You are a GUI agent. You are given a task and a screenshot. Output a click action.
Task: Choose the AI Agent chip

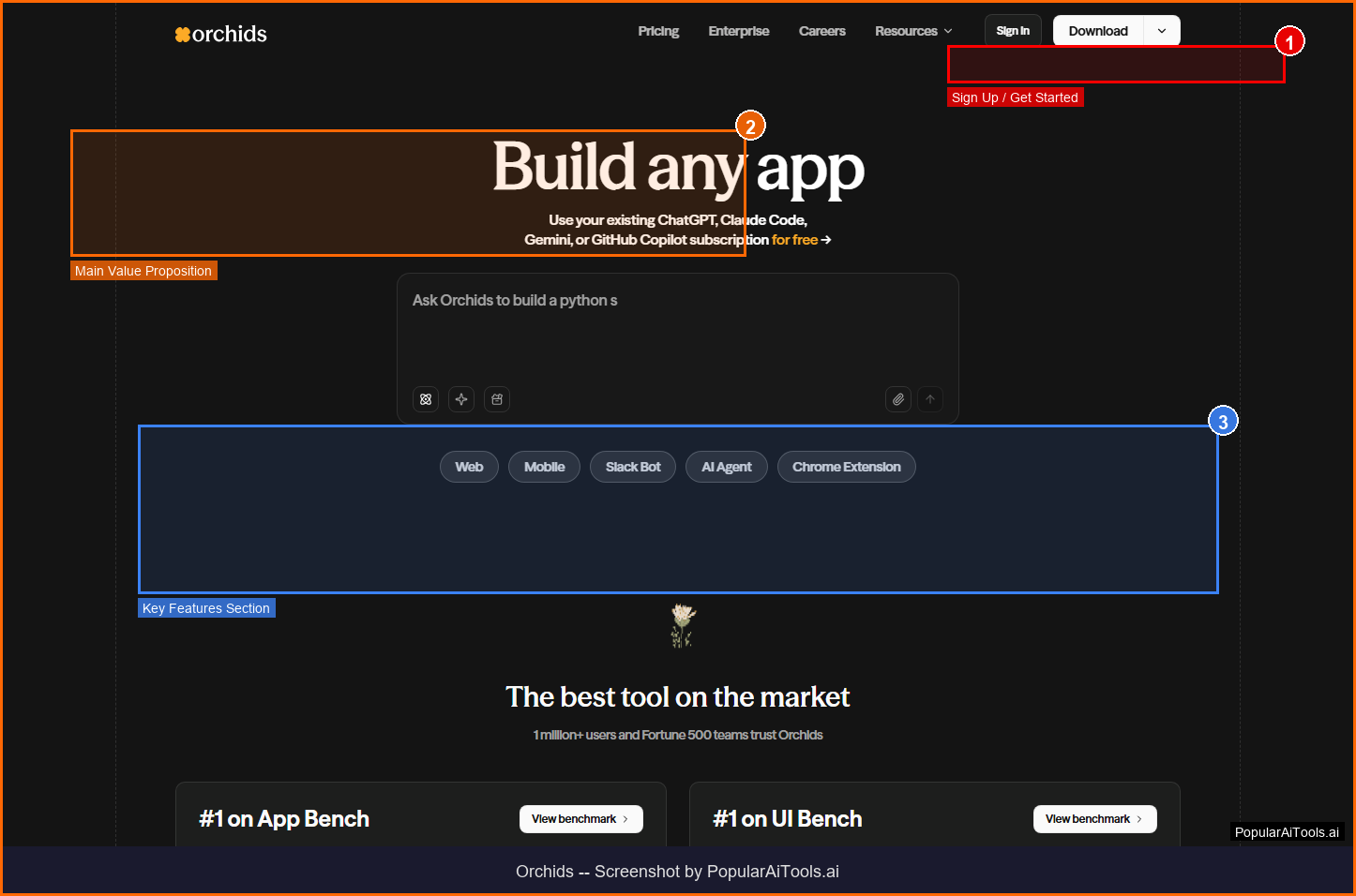[727, 467]
